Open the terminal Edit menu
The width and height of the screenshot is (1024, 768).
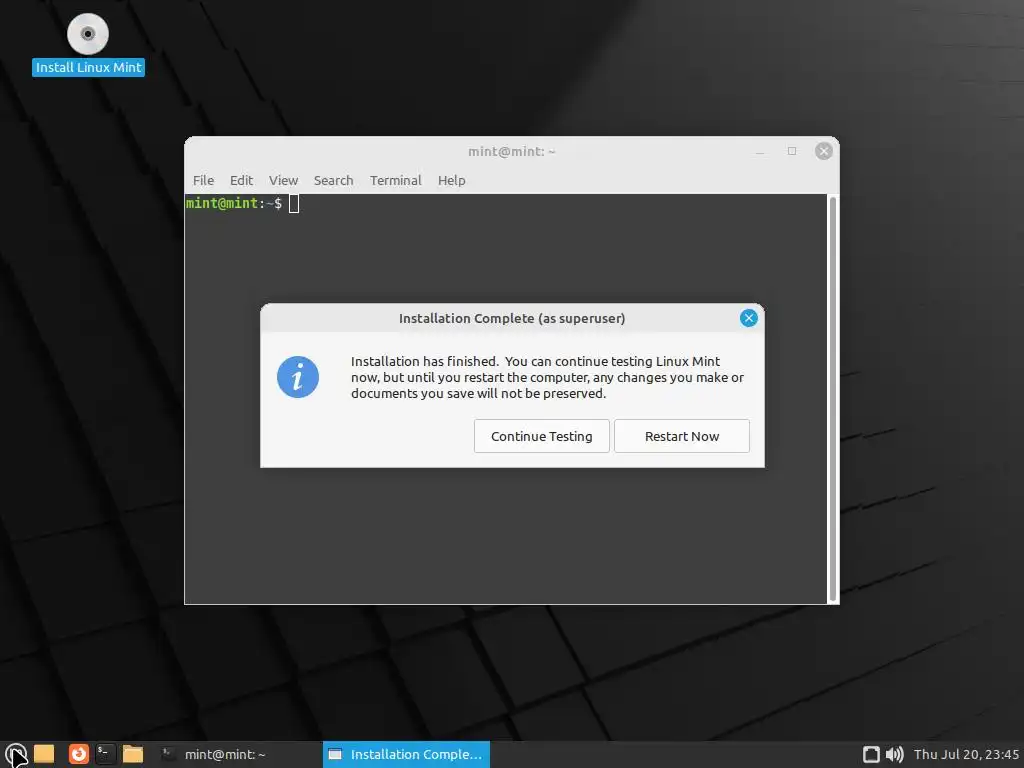(241, 180)
